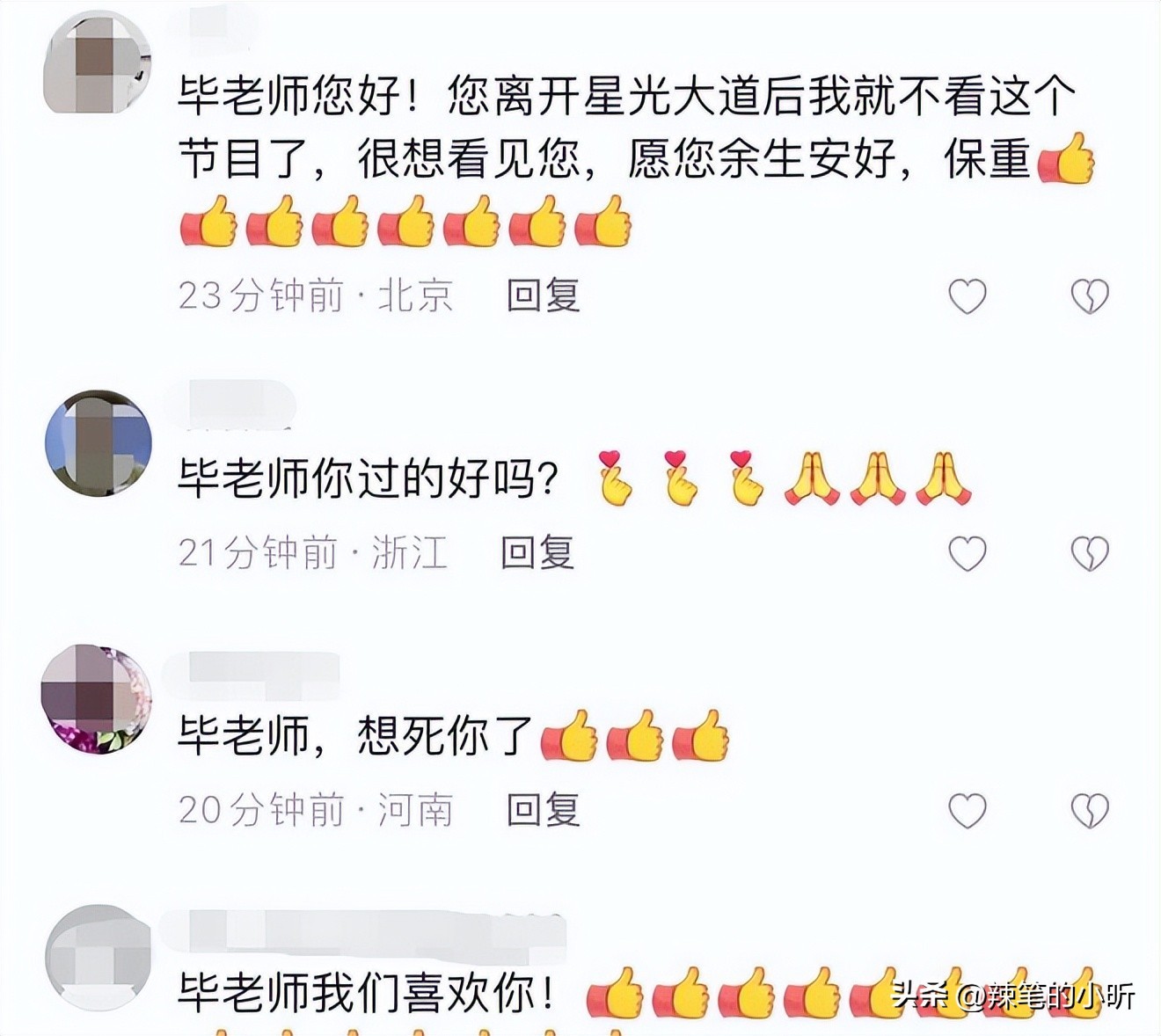Select the comment text 毕老师，想死你了

click(x=355, y=735)
